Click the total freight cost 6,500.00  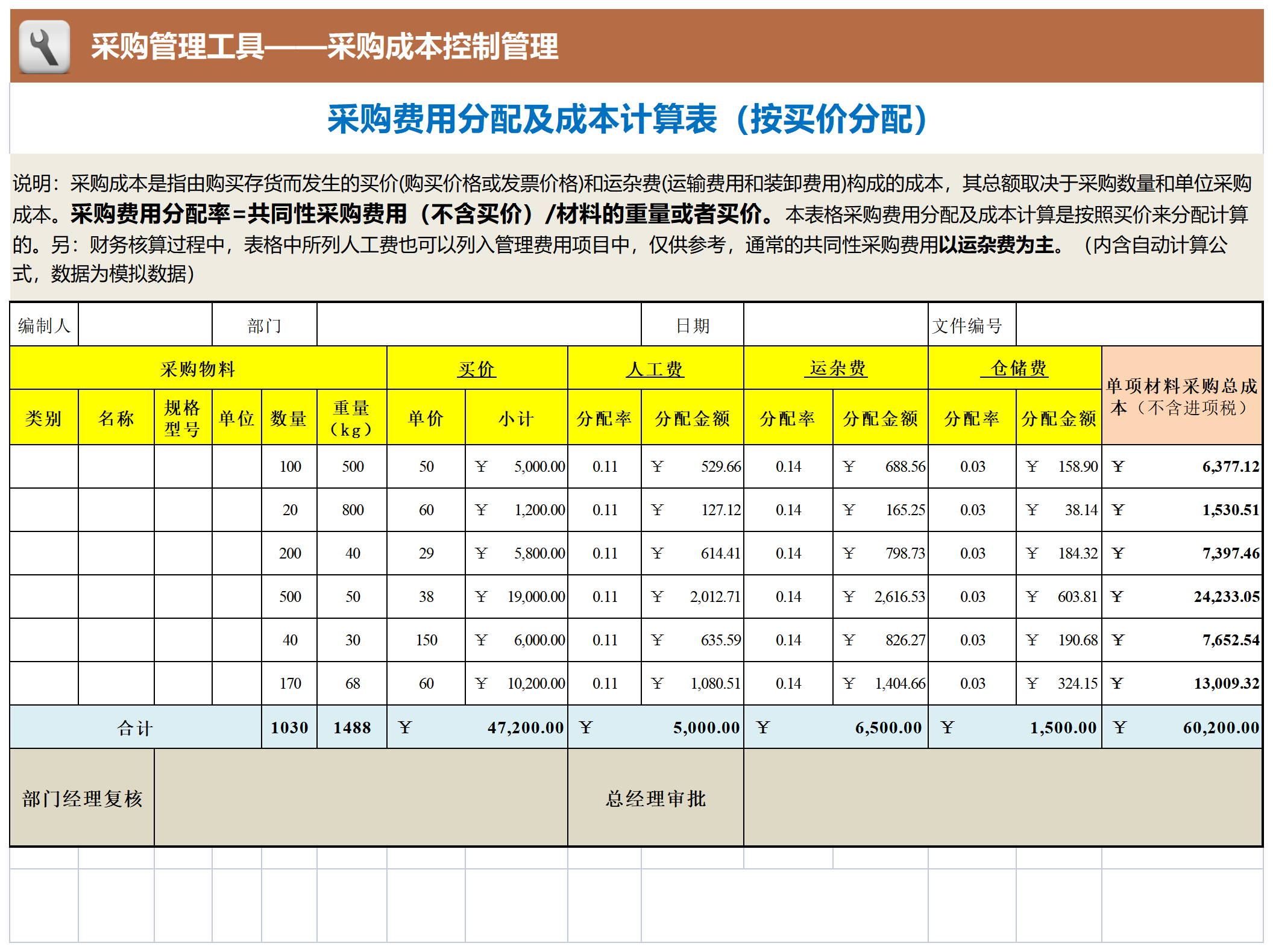(x=836, y=727)
